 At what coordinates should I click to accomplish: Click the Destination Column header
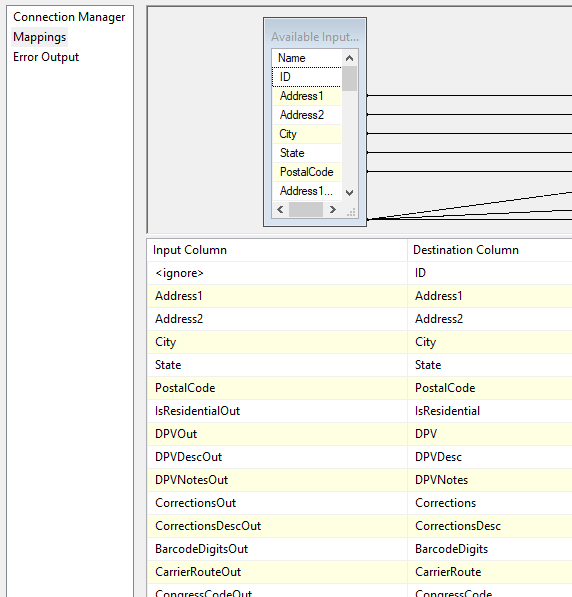point(490,250)
